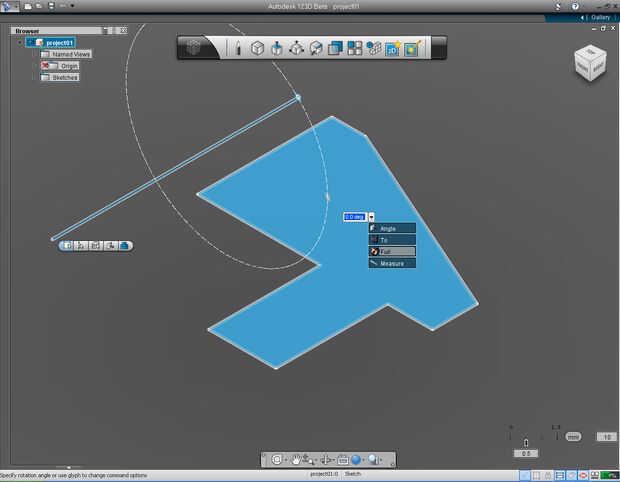Close the Browser panel
The width and height of the screenshot is (620, 482).
tap(124, 30)
